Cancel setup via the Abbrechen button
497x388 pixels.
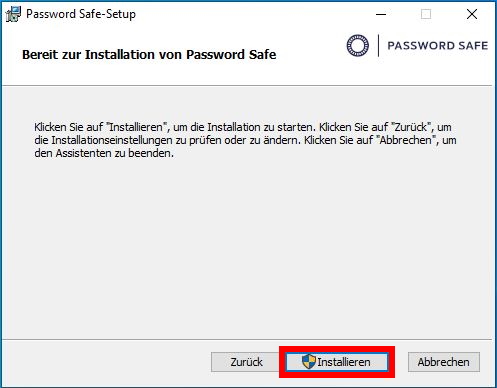tap(444, 362)
